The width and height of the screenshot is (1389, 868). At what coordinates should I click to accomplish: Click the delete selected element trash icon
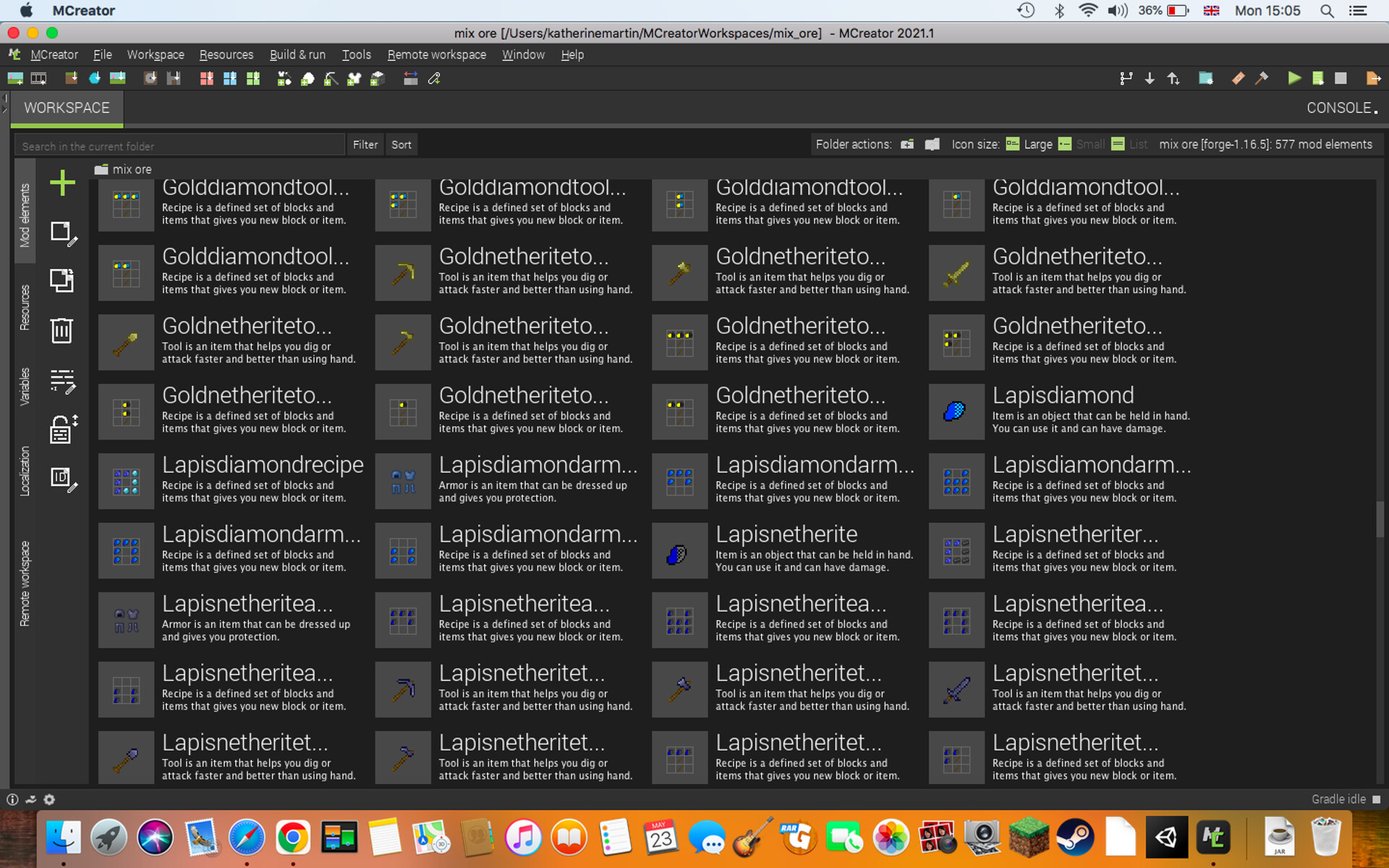[x=62, y=330]
